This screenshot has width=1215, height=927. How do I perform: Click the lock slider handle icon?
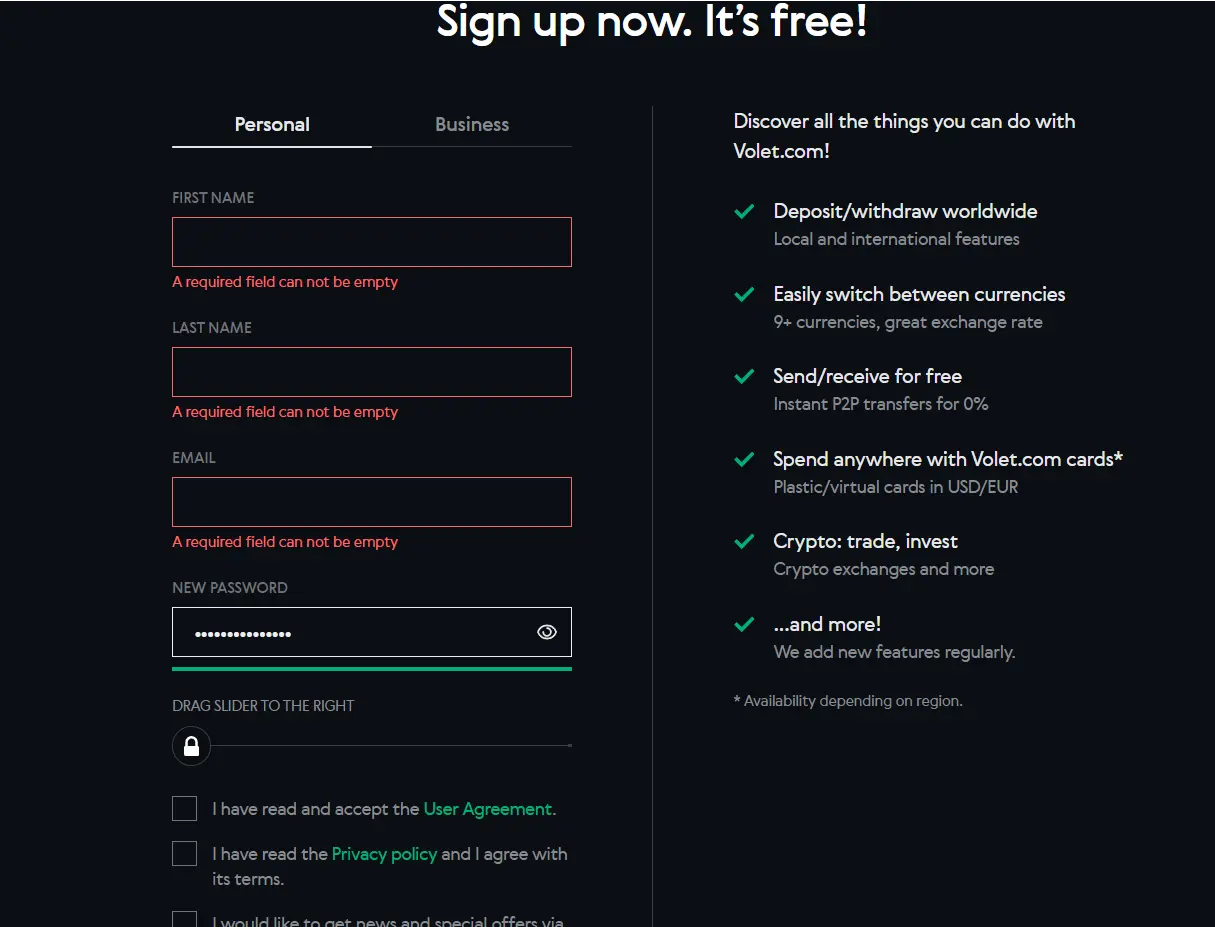(x=191, y=746)
